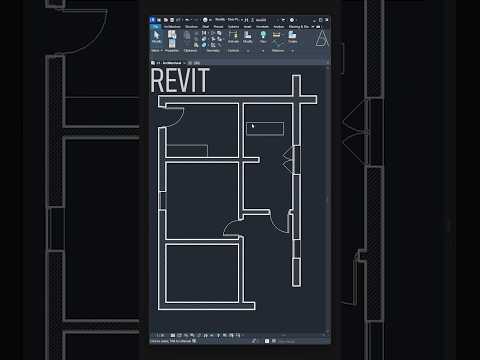Switch to the Structure ribbon tab
This screenshot has width=480, height=360.
[x=191, y=27]
